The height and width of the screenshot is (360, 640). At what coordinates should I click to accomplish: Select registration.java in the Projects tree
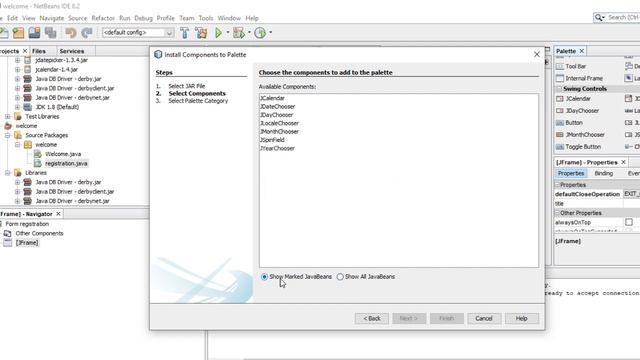66,163
